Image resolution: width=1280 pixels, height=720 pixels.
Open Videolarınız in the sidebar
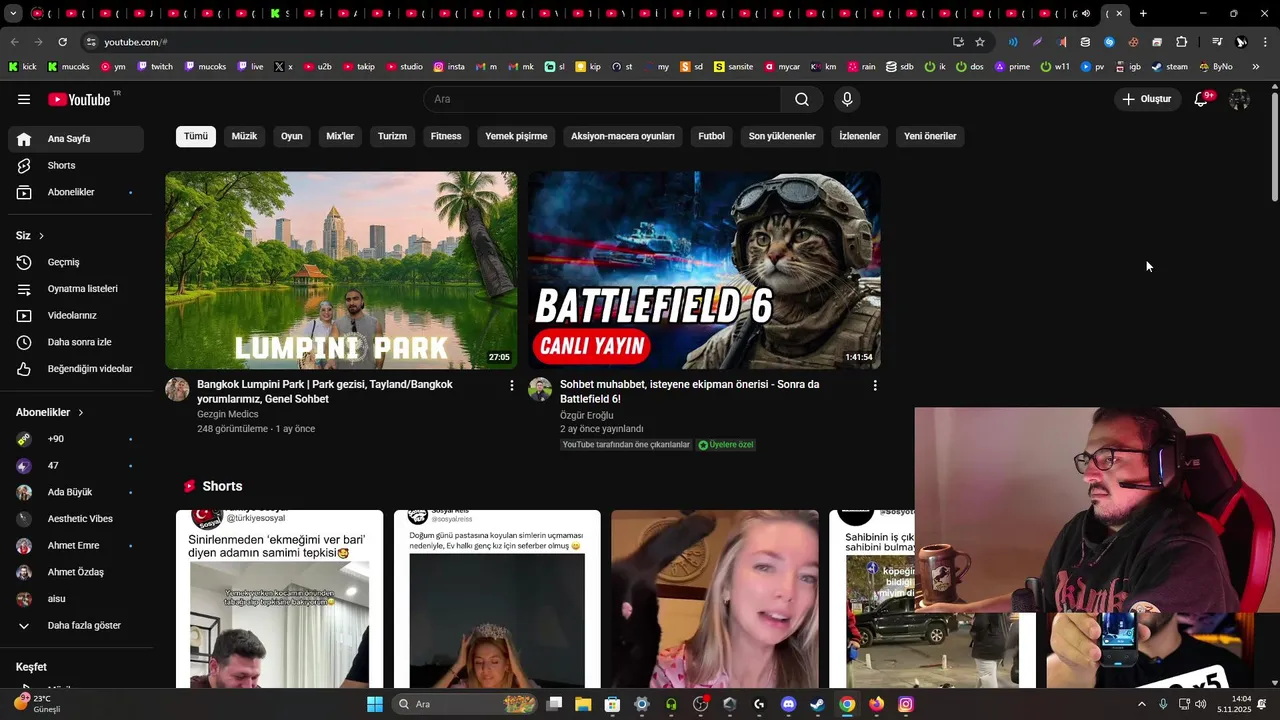pyautogui.click(x=76, y=315)
